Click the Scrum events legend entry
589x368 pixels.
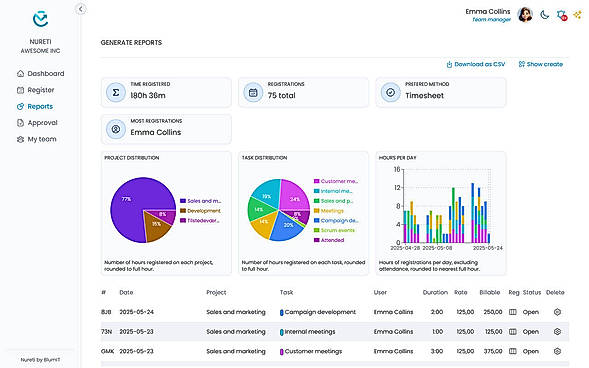click(334, 231)
